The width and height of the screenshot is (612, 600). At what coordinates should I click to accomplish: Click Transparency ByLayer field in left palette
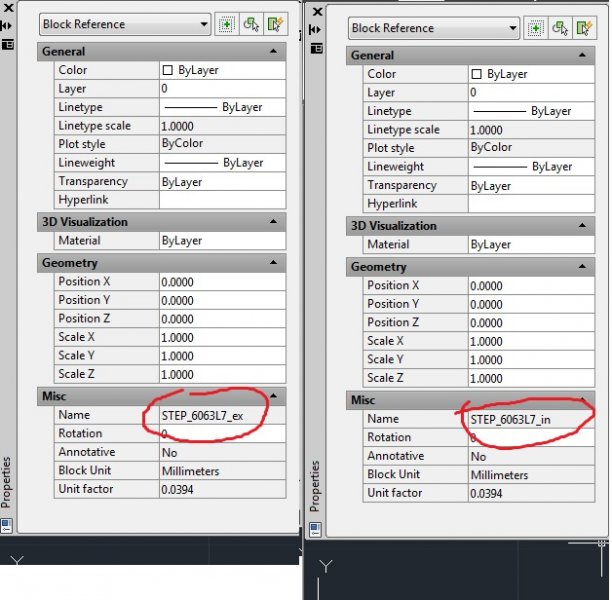[x=223, y=181]
